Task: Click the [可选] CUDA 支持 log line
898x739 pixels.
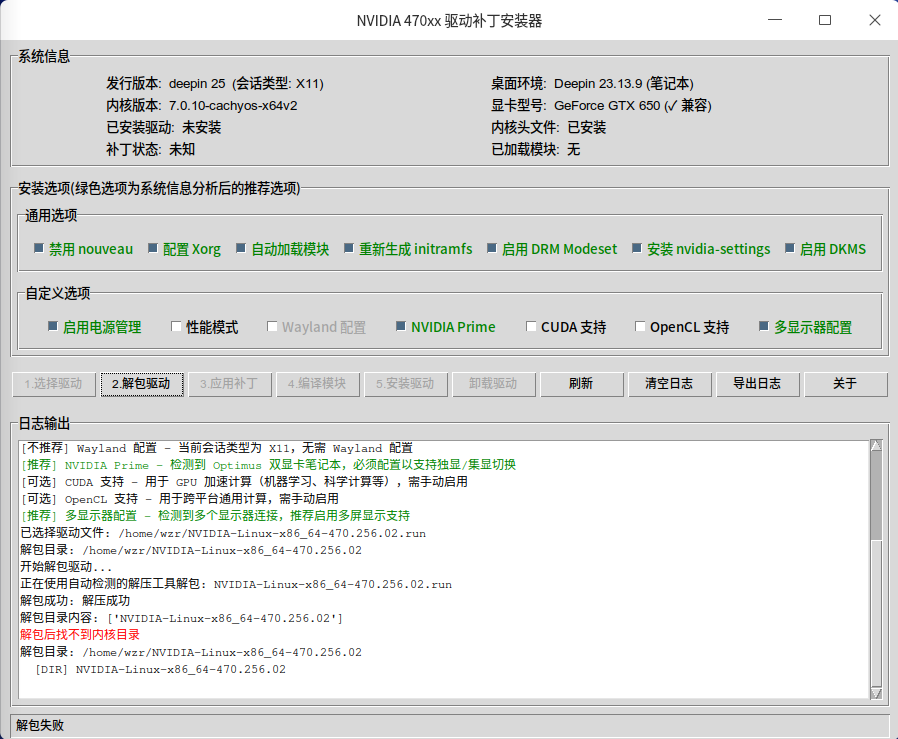Action: click(244, 482)
